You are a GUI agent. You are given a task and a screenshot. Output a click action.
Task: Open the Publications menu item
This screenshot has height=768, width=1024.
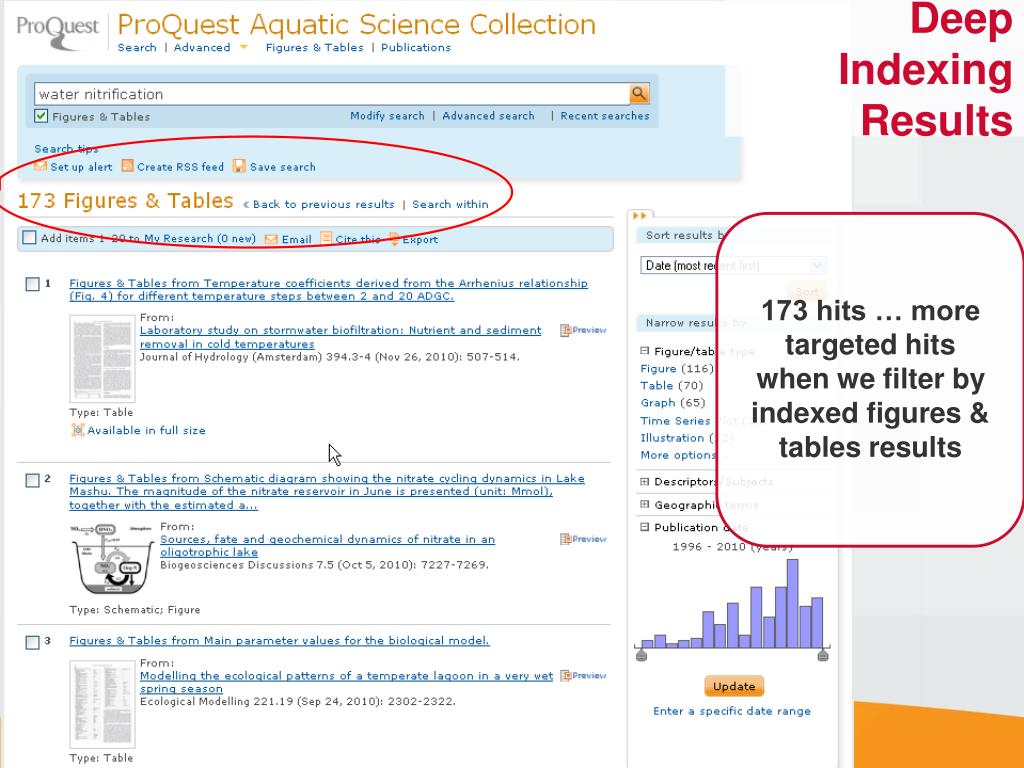(x=416, y=47)
